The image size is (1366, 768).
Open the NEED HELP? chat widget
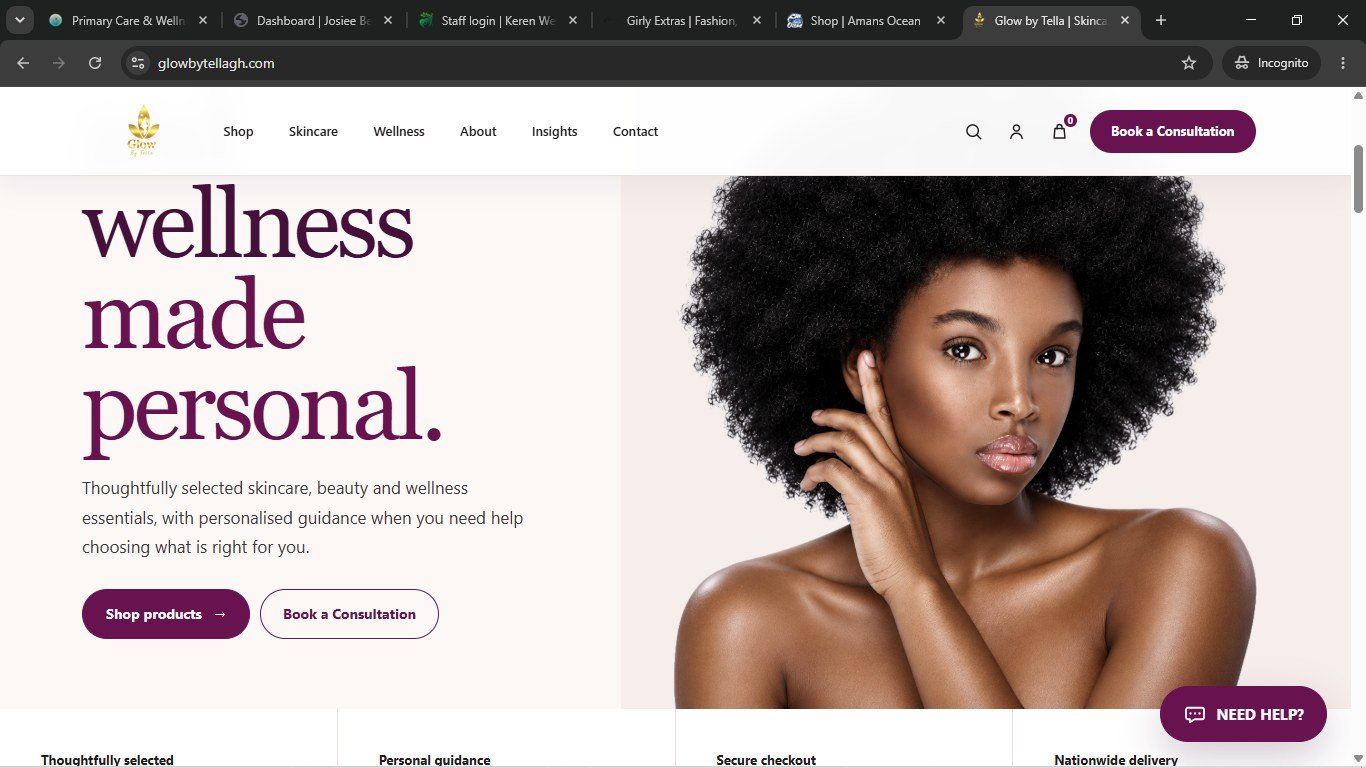[1243, 714]
